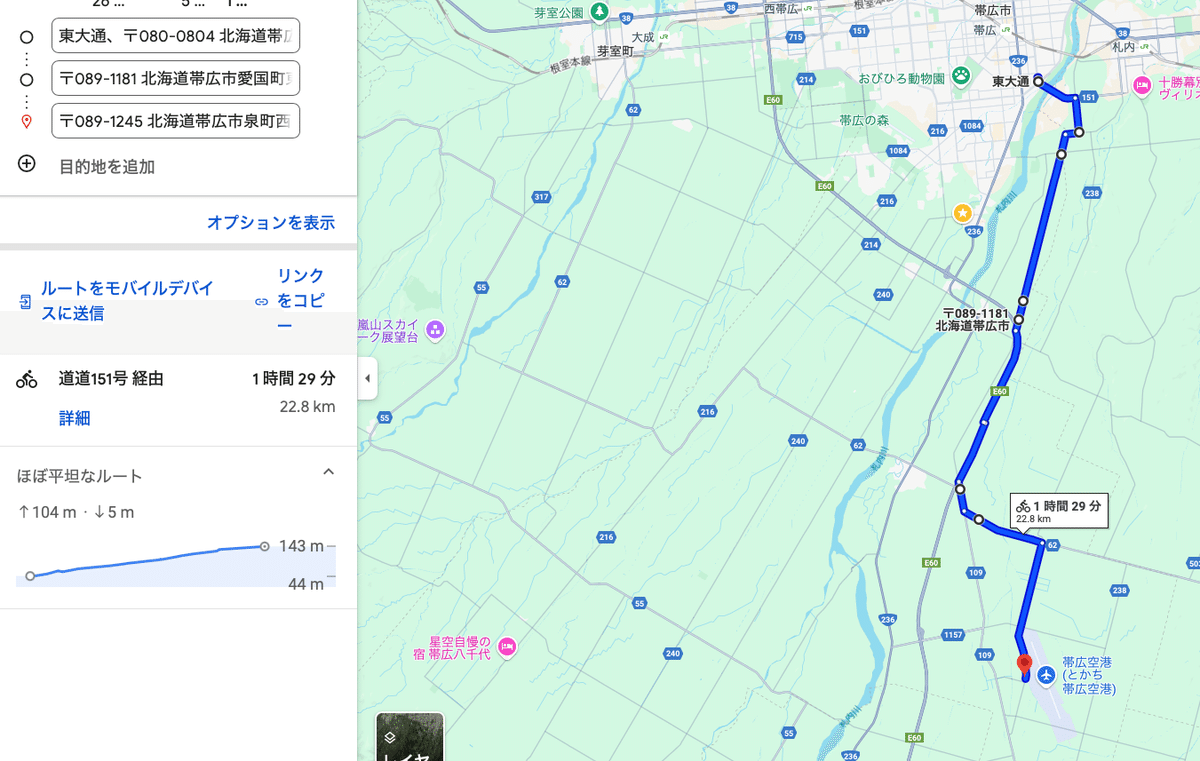This screenshot has width=1200, height=761.
Task: Click the orange star saved place icon
Action: (962, 213)
